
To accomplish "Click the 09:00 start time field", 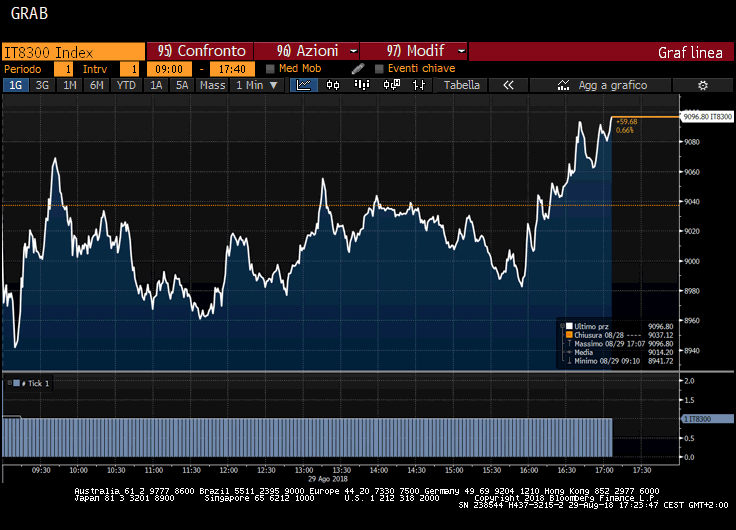I will 170,69.
